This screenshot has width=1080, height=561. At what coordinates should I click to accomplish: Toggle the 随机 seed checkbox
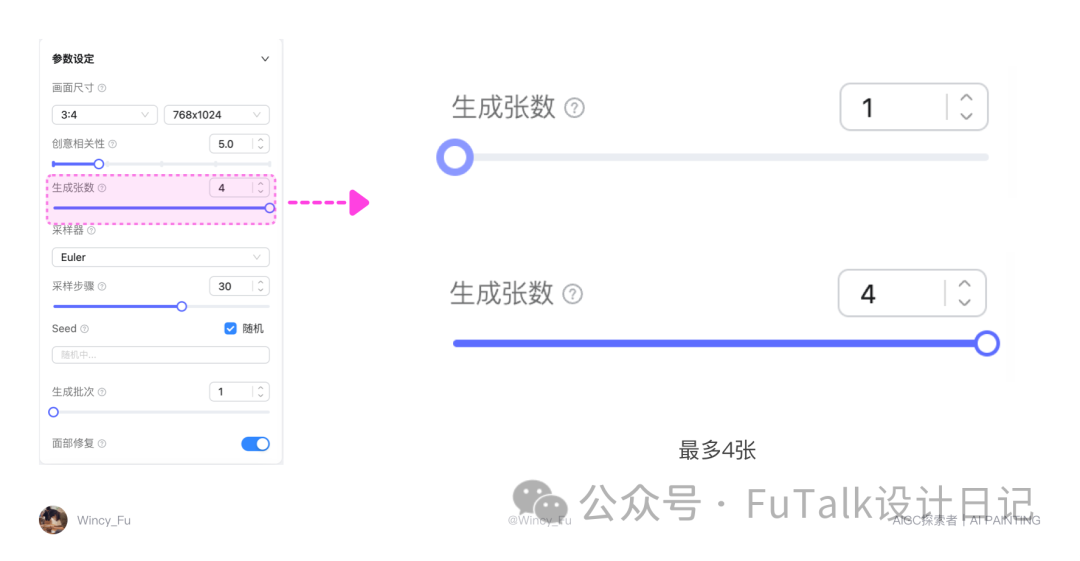click(230, 329)
